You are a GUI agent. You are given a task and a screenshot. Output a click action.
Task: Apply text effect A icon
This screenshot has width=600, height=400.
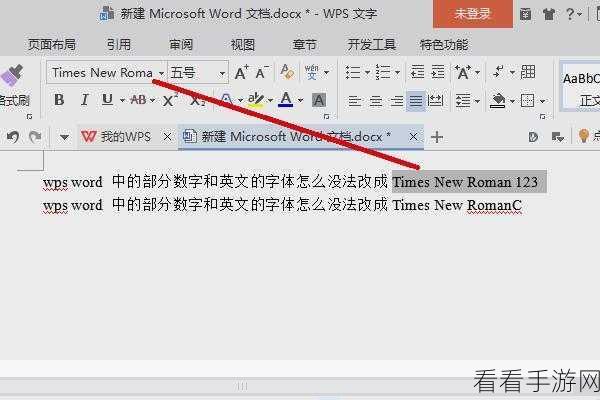pyautogui.click(x=227, y=100)
